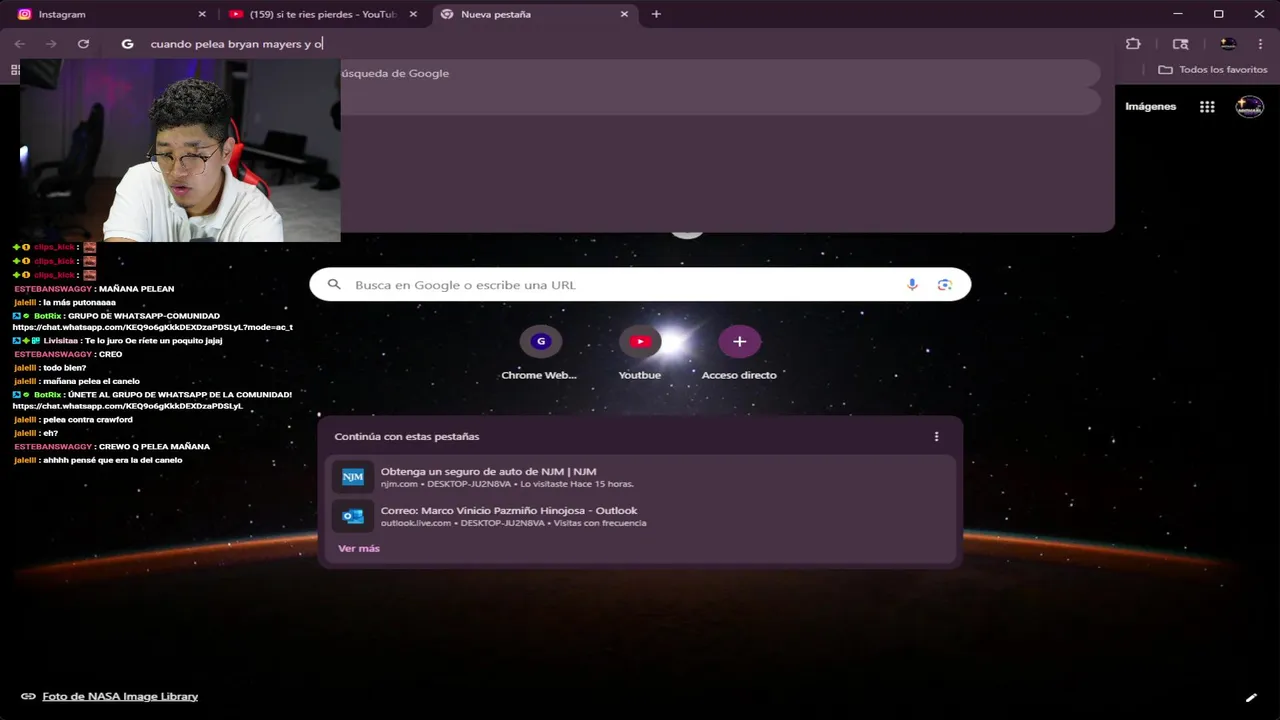Go back with the back arrow

(x=20, y=44)
